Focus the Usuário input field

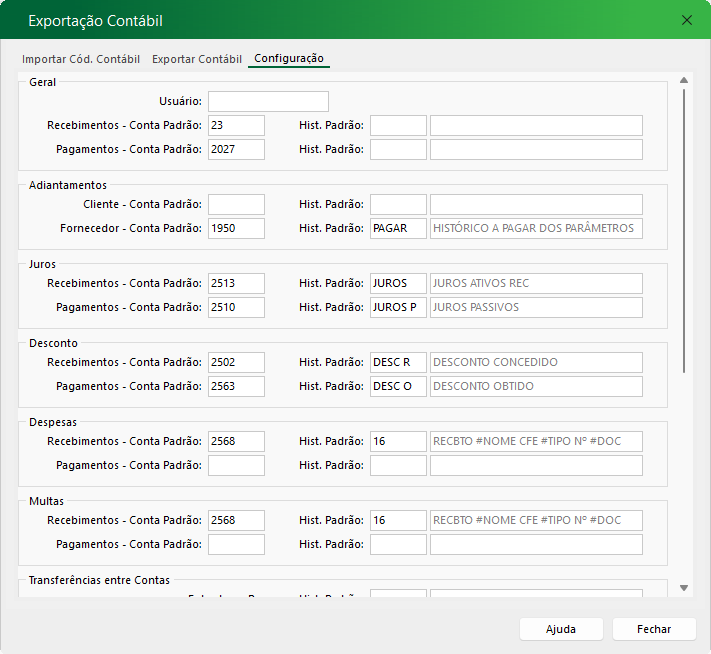tap(268, 101)
